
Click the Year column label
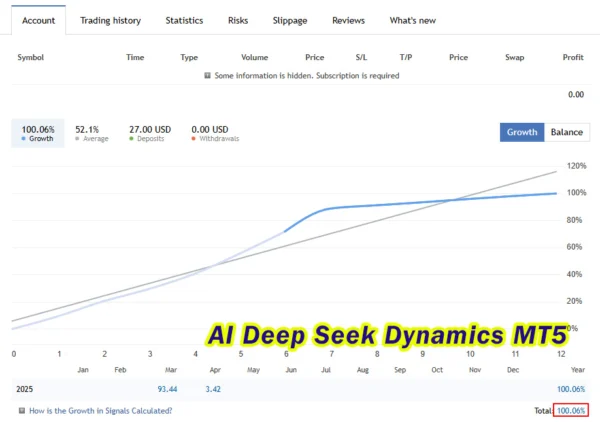[x=578, y=370]
